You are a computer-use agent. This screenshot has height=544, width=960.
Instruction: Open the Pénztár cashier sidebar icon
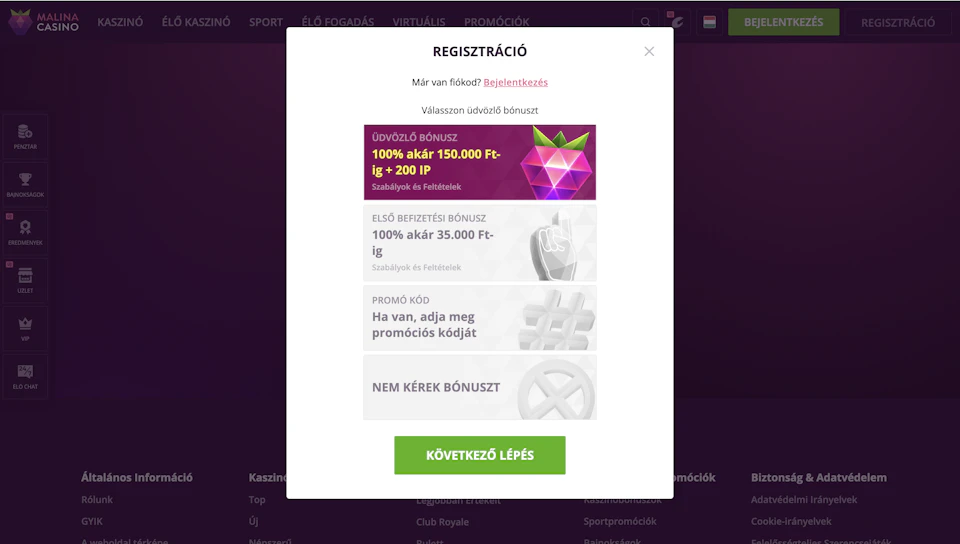(25, 137)
